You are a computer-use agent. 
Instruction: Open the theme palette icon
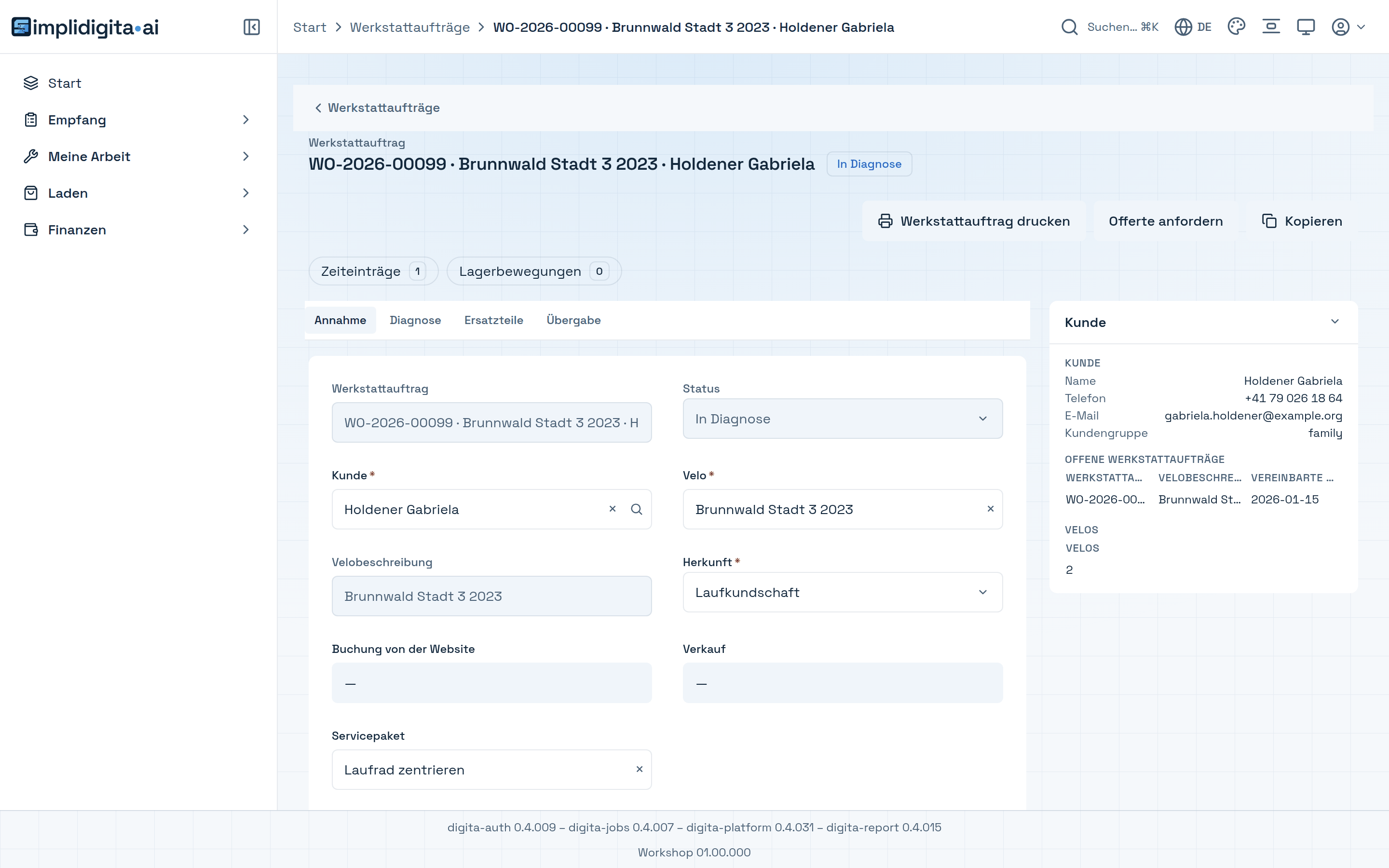[x=1236, y=27]
